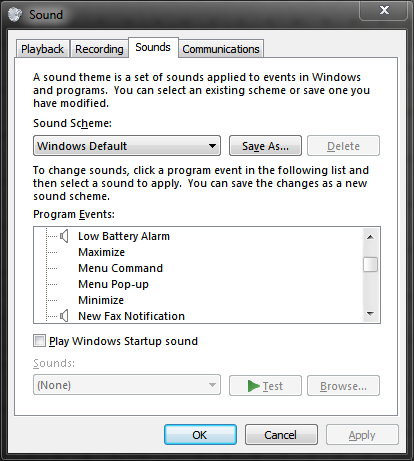Click the Sound window title icon

pos(15,14)
